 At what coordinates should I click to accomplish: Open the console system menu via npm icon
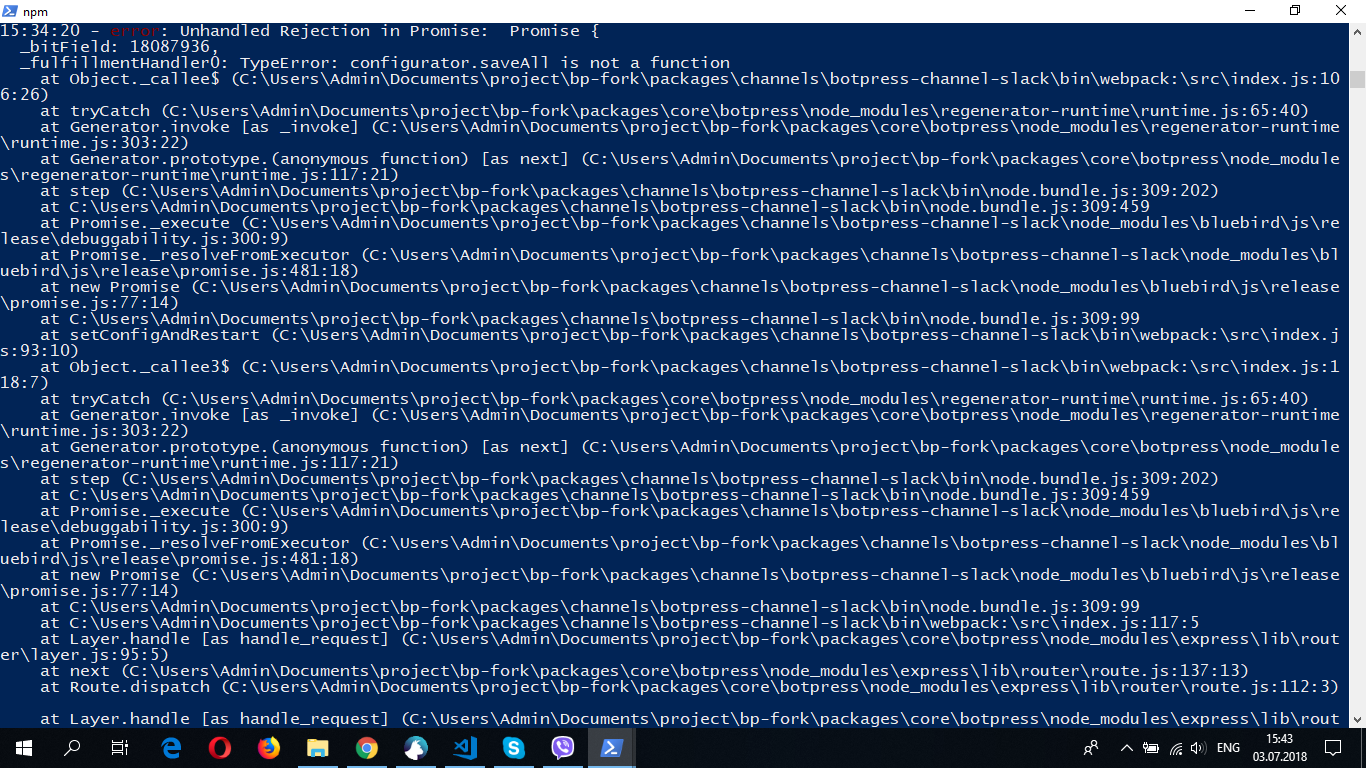pyautogui.click(x=10, y=10)
